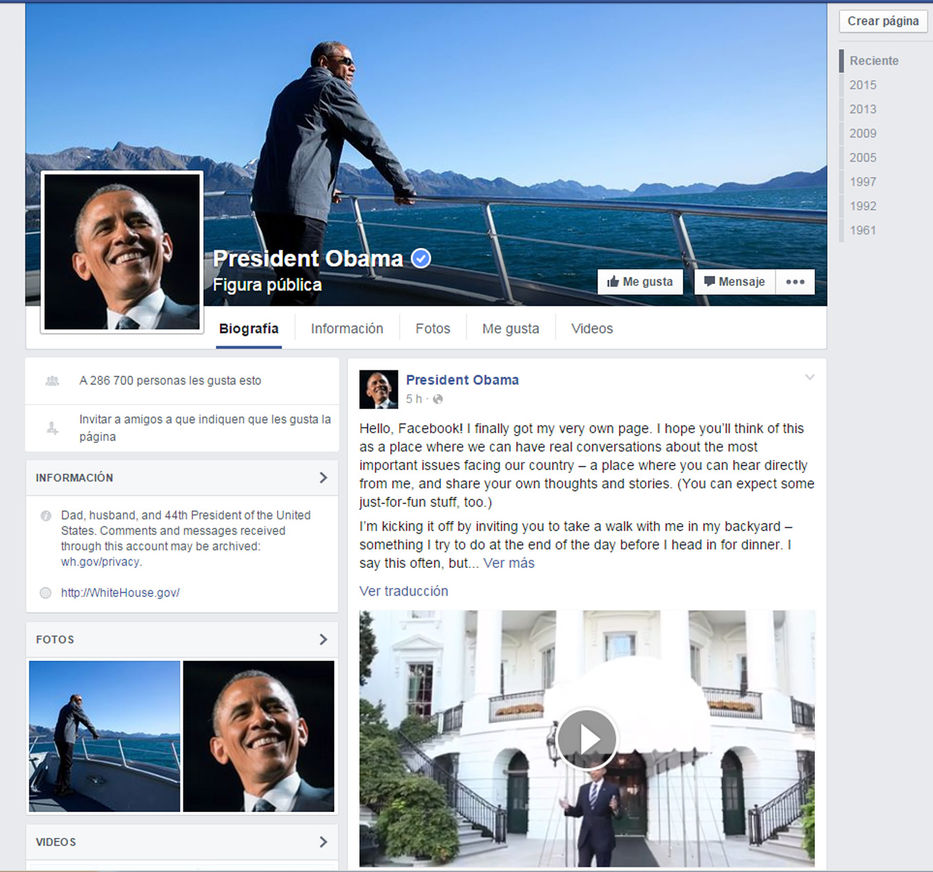Expand the Videos section chevron
The image size is (933, 872).
[323, 842]
